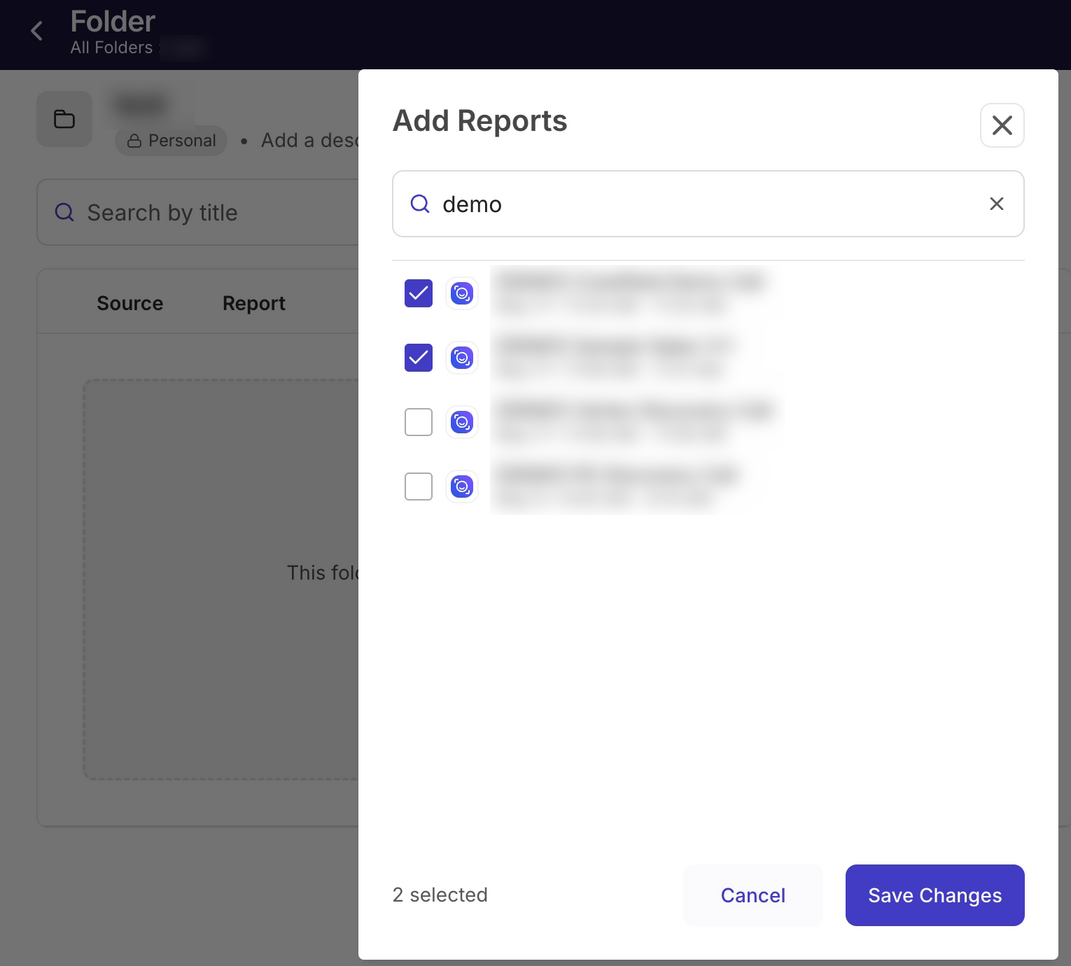This screenshot has width=1071, height=966.
Task: Click the demo search input field
Action: (x=708, y=204)
